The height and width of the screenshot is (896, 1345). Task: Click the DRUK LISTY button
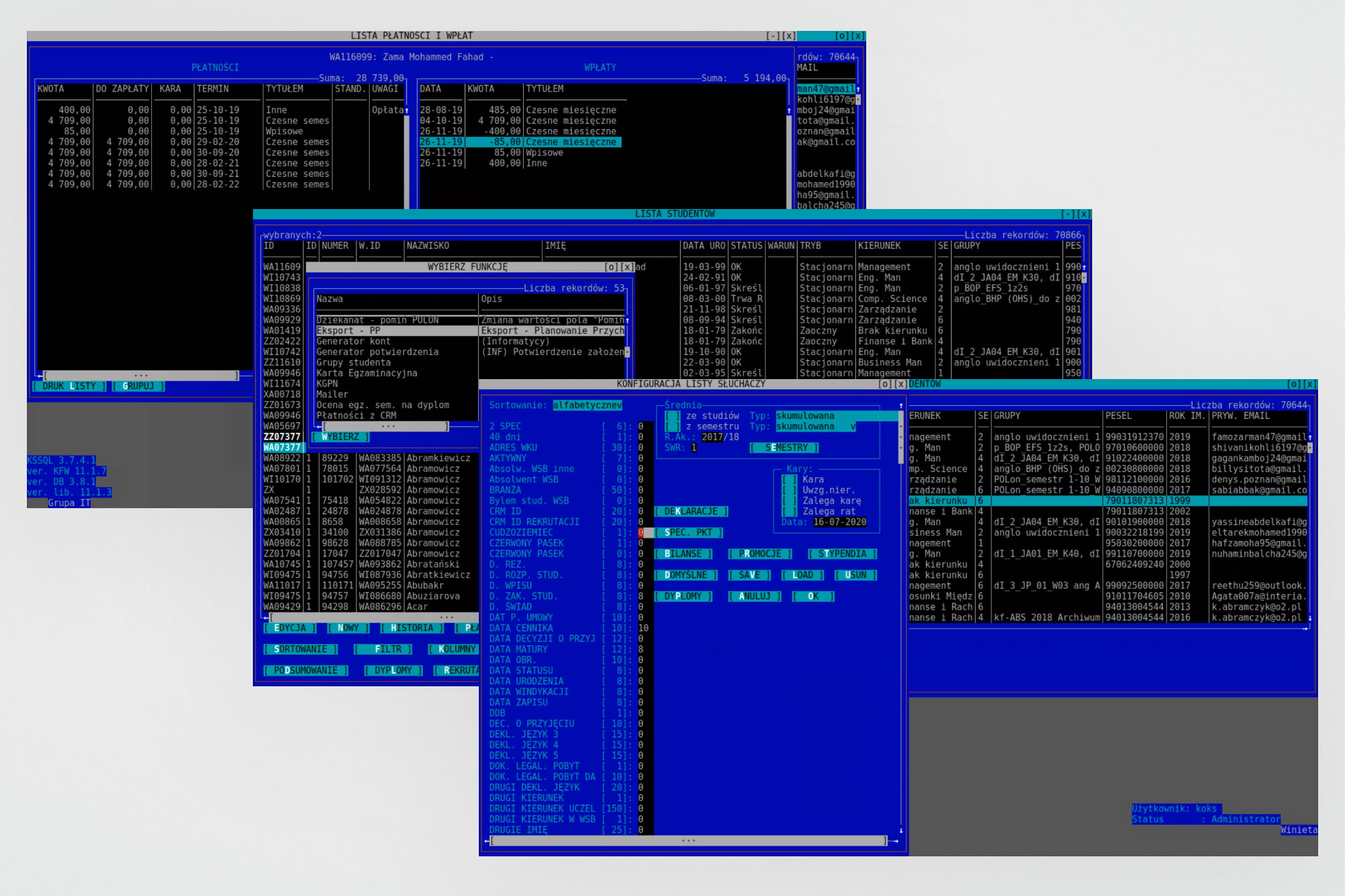(69, 386)
